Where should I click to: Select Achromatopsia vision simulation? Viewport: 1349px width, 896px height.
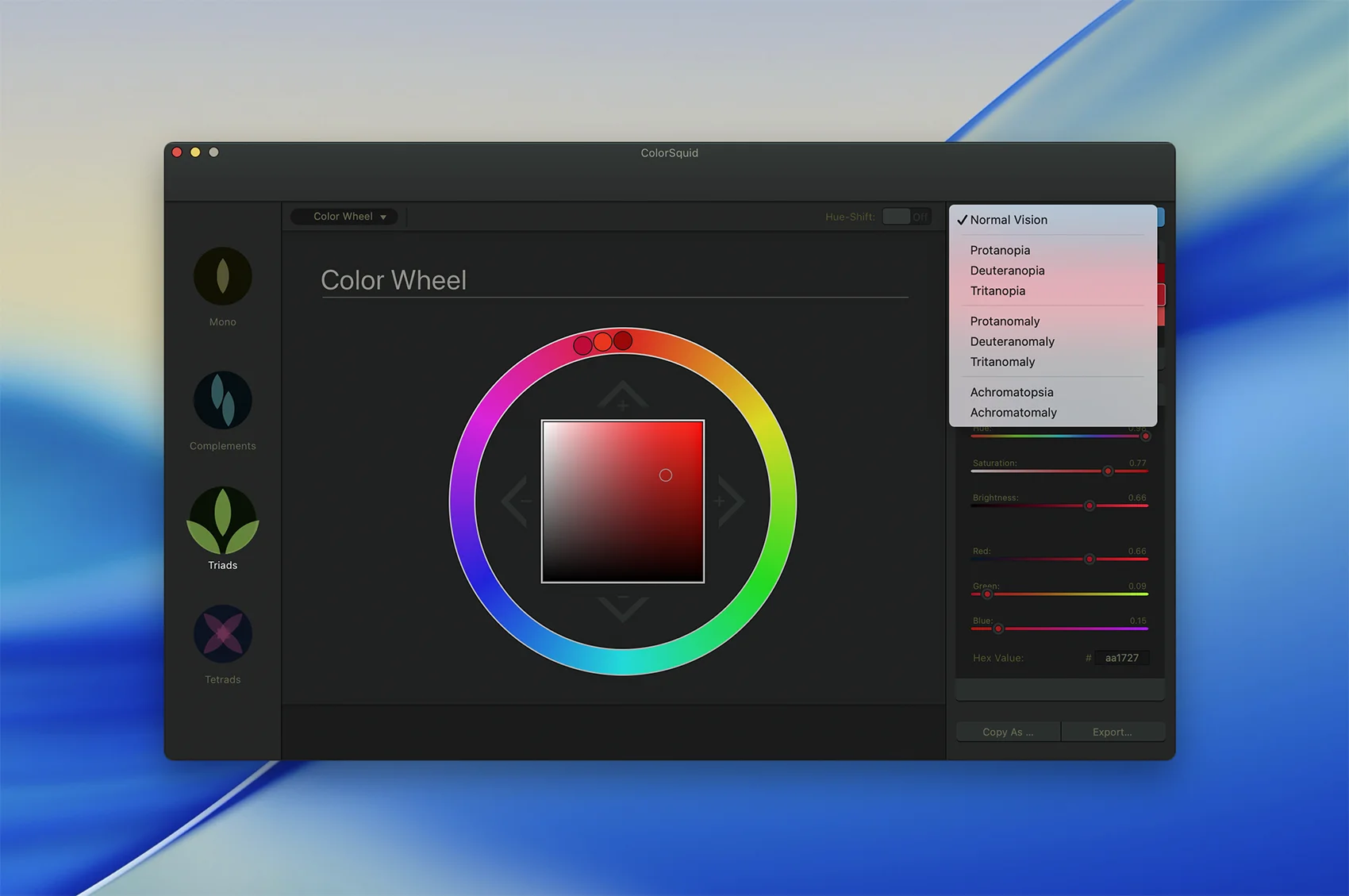point(1011,392)
